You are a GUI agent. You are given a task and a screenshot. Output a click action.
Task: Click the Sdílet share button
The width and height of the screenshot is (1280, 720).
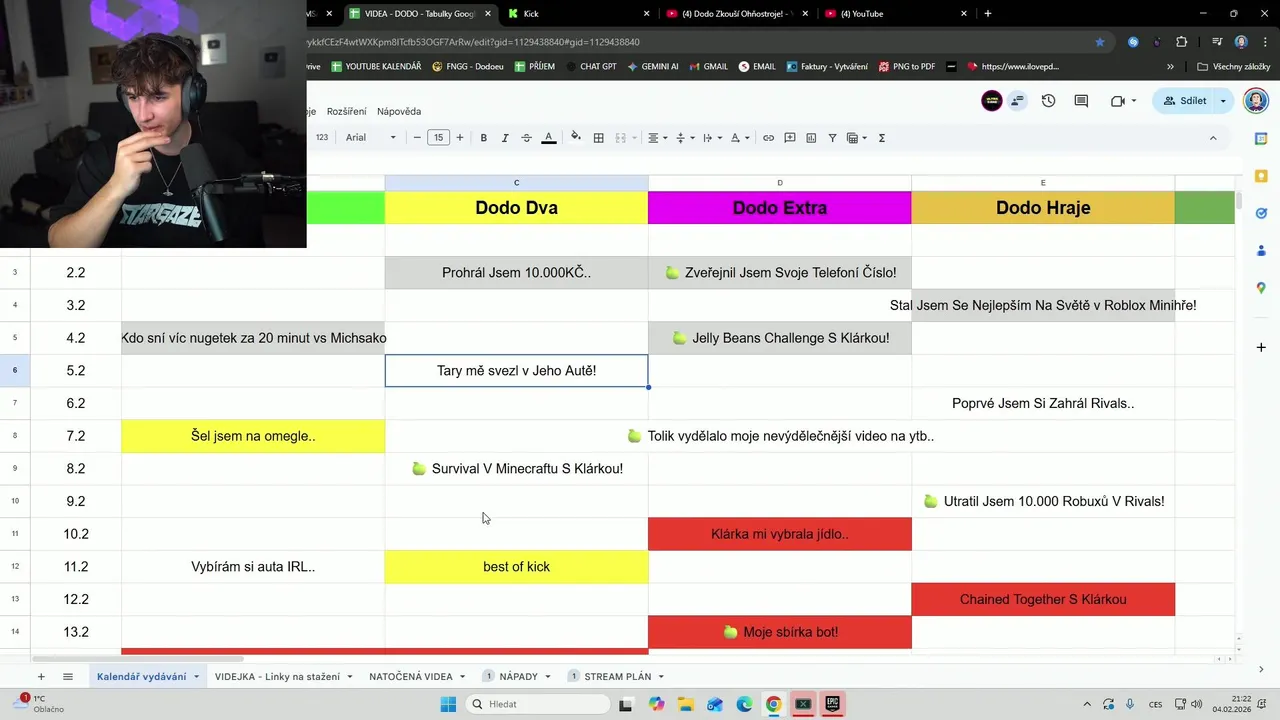tap(1184, 101)
